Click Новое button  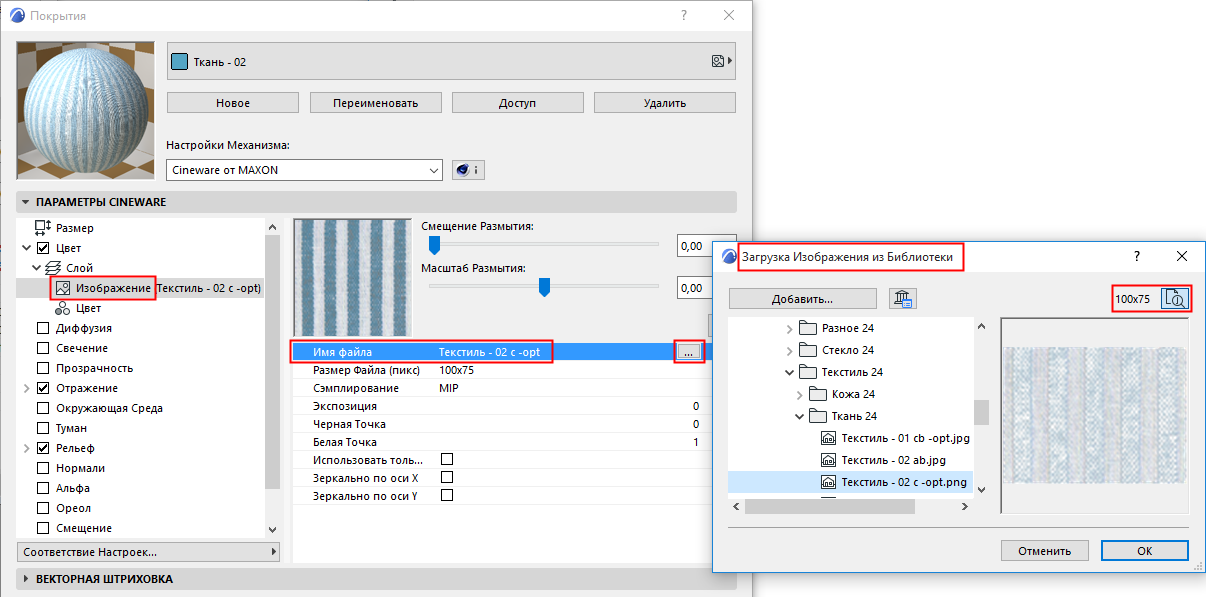(233, 103)
